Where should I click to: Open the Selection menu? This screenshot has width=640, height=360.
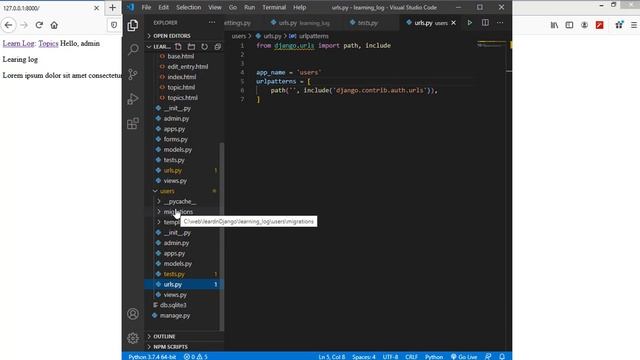coord(188,7)
